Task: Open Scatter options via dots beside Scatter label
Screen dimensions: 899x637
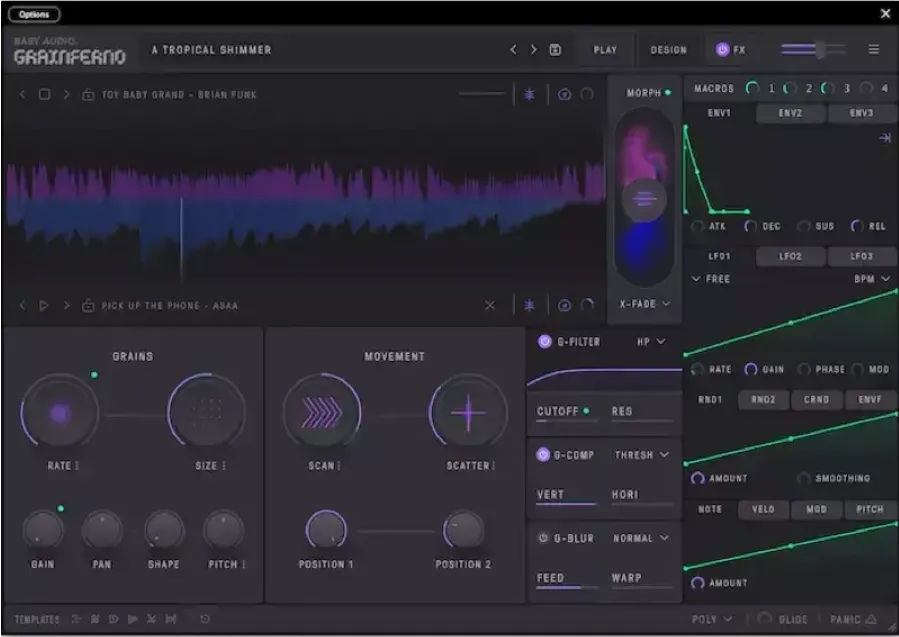Action: (x=493, y=466)
